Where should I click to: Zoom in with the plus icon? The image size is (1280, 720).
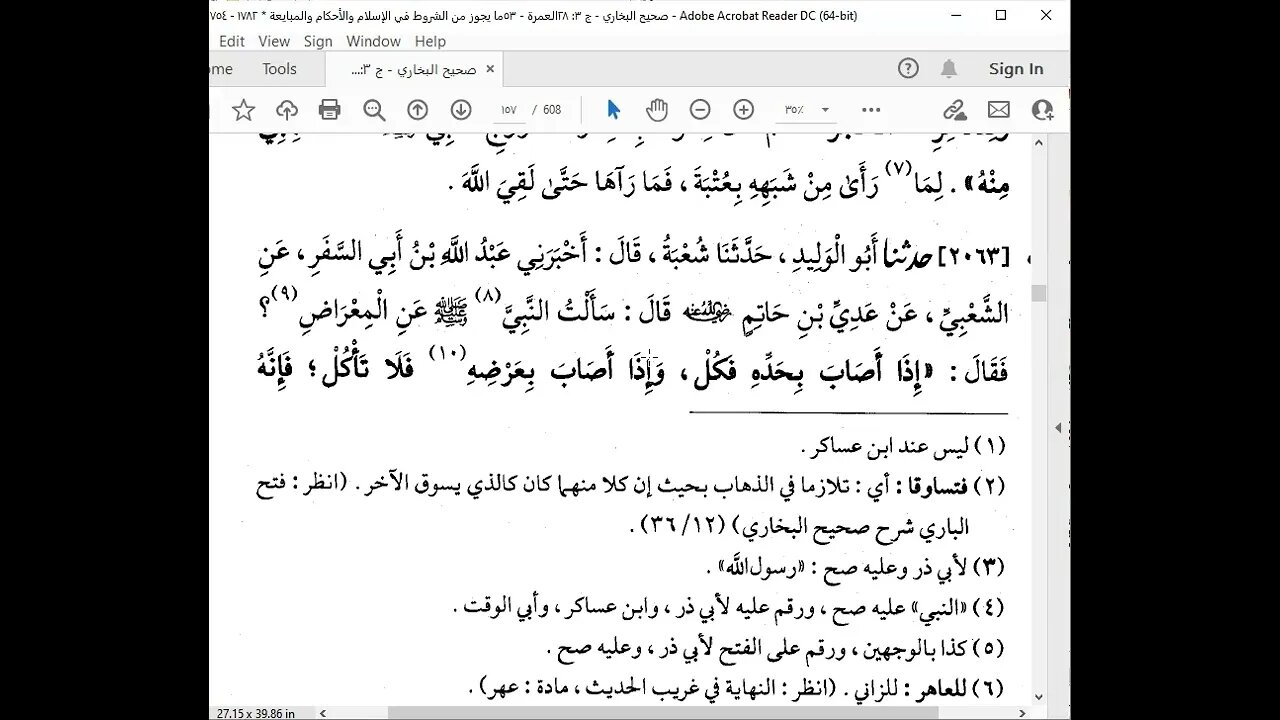click(x=743, y=110)
